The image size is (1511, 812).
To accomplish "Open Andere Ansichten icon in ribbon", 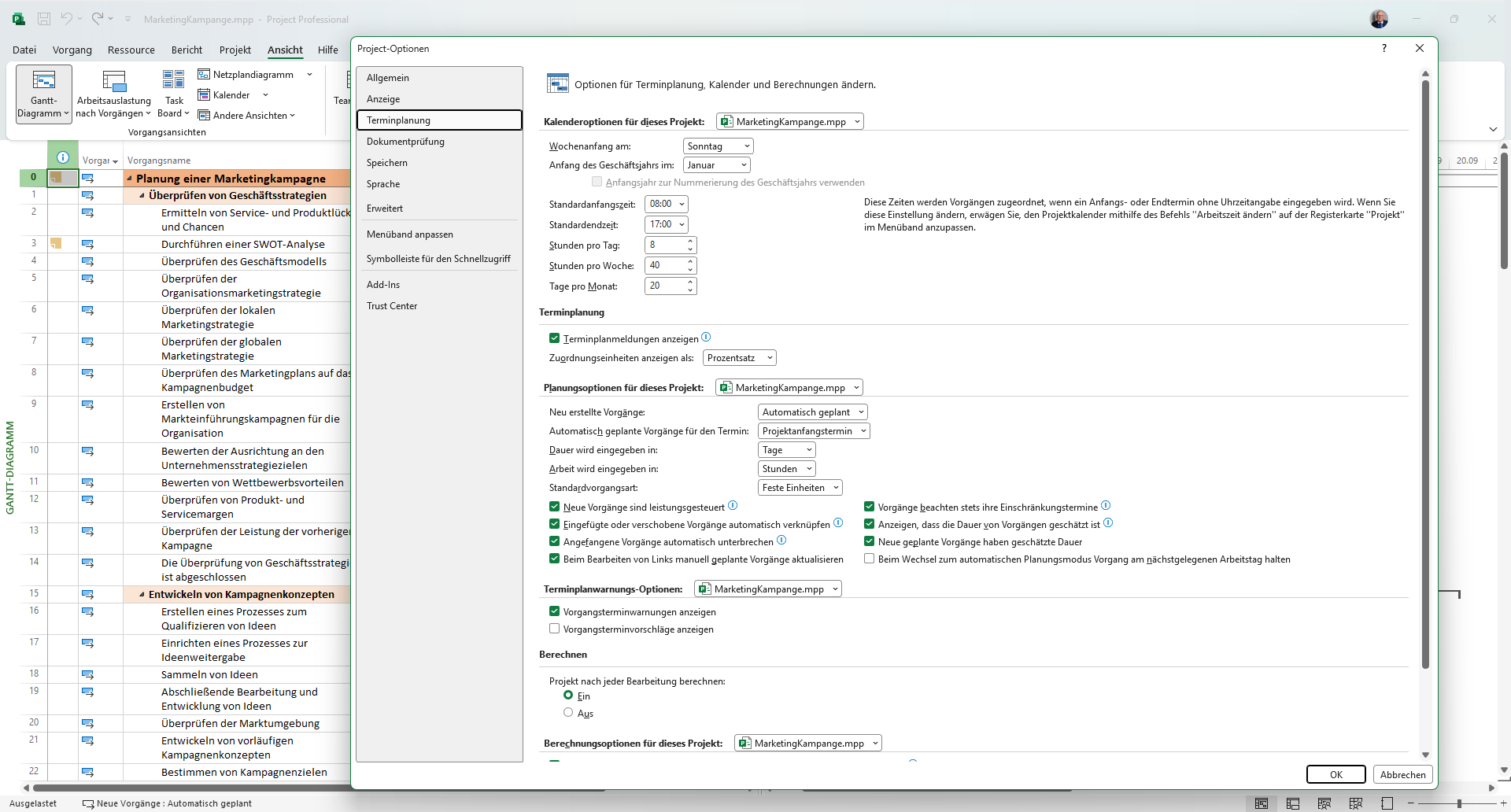I will (204, 115).
